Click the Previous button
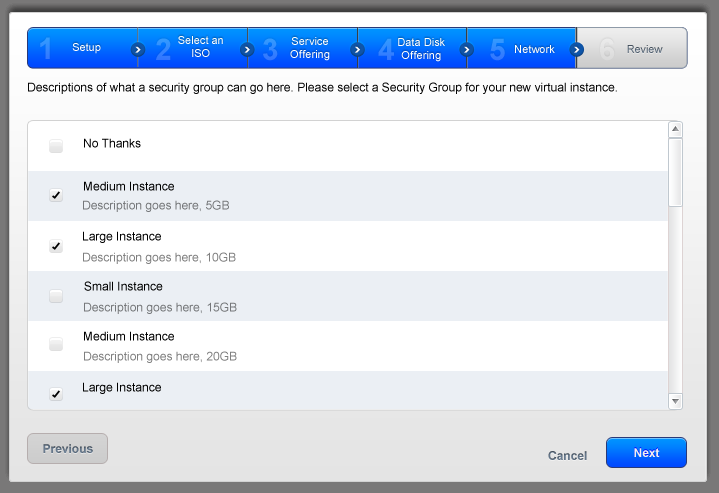The width and height of the screenshot is (719, 493). coord(67,449)
